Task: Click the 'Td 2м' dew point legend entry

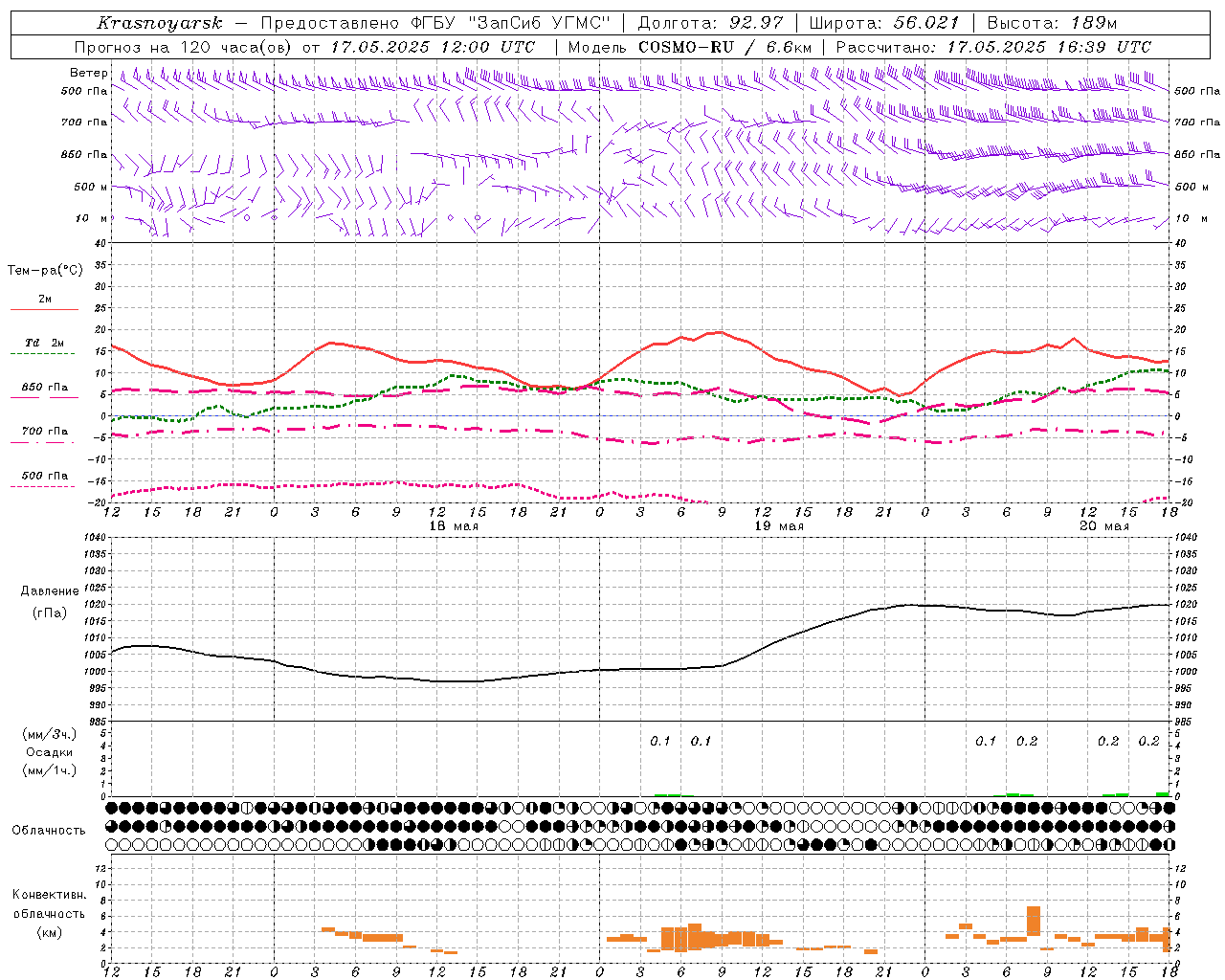Action: [45, 343]
